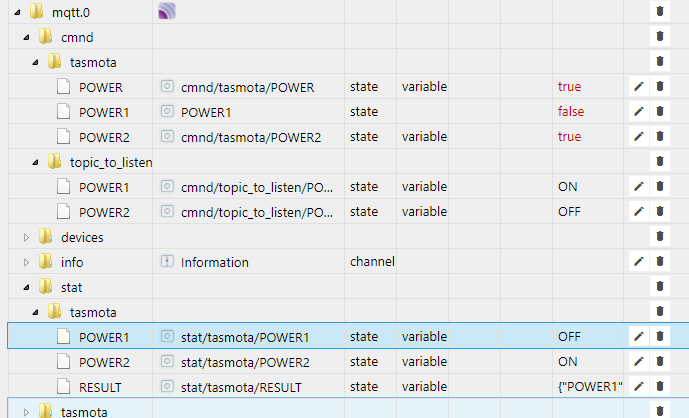Click the name 'stat/tasmota/POWER1'
689x418 pixels.
click(x=245, y=337)
